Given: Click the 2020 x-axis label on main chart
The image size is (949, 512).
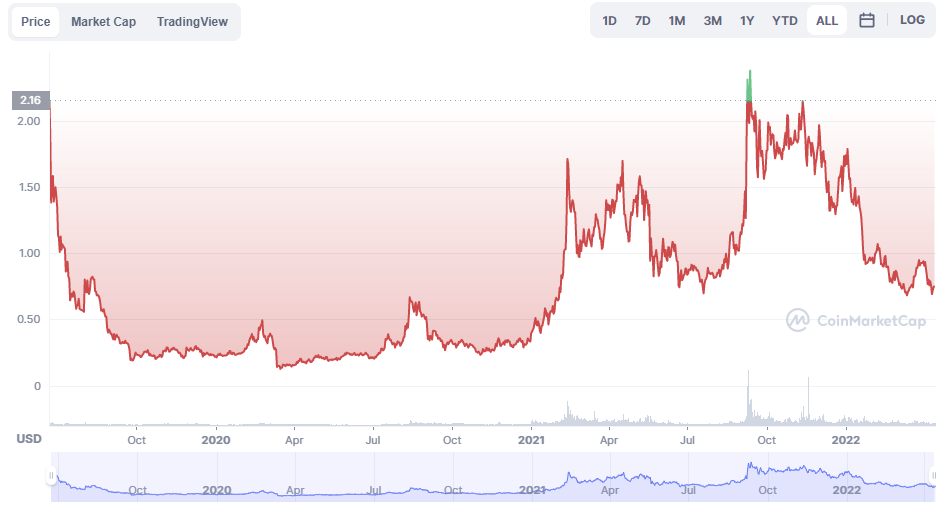Looking at the screenshot, I should point(215,440).
